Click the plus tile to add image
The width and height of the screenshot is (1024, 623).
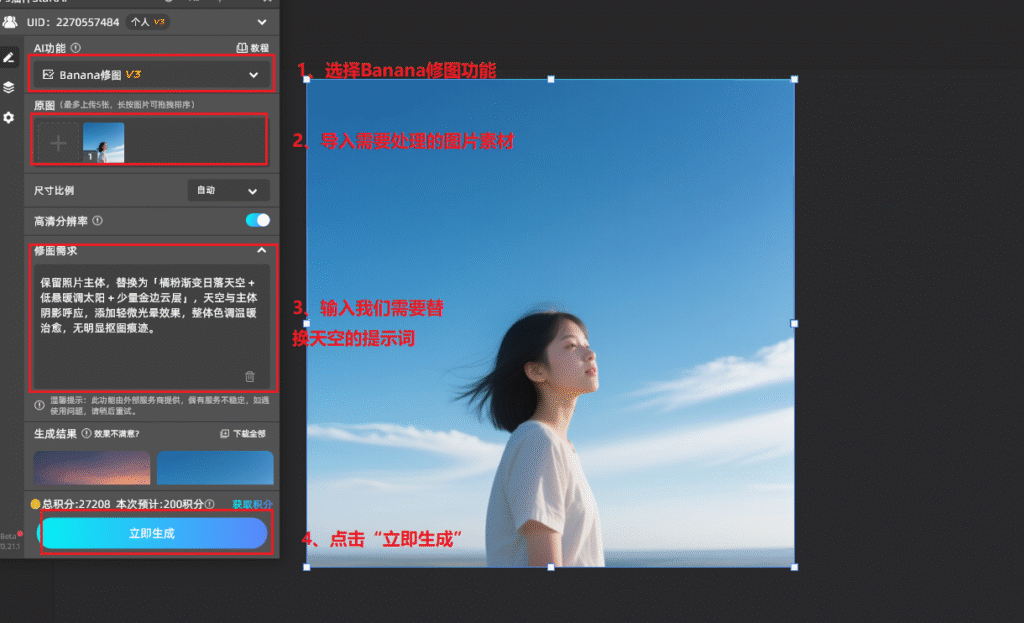tap(59, 143)
